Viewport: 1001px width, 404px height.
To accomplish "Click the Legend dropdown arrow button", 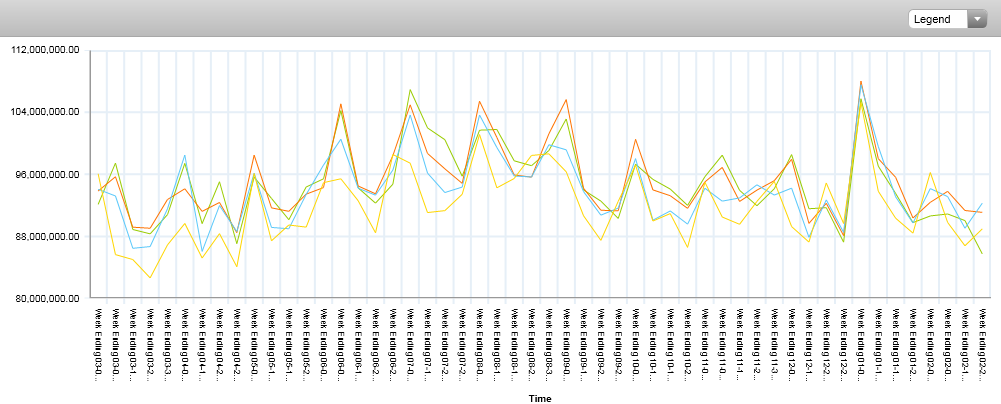I will pyautogui.click(x=976, y=19).
